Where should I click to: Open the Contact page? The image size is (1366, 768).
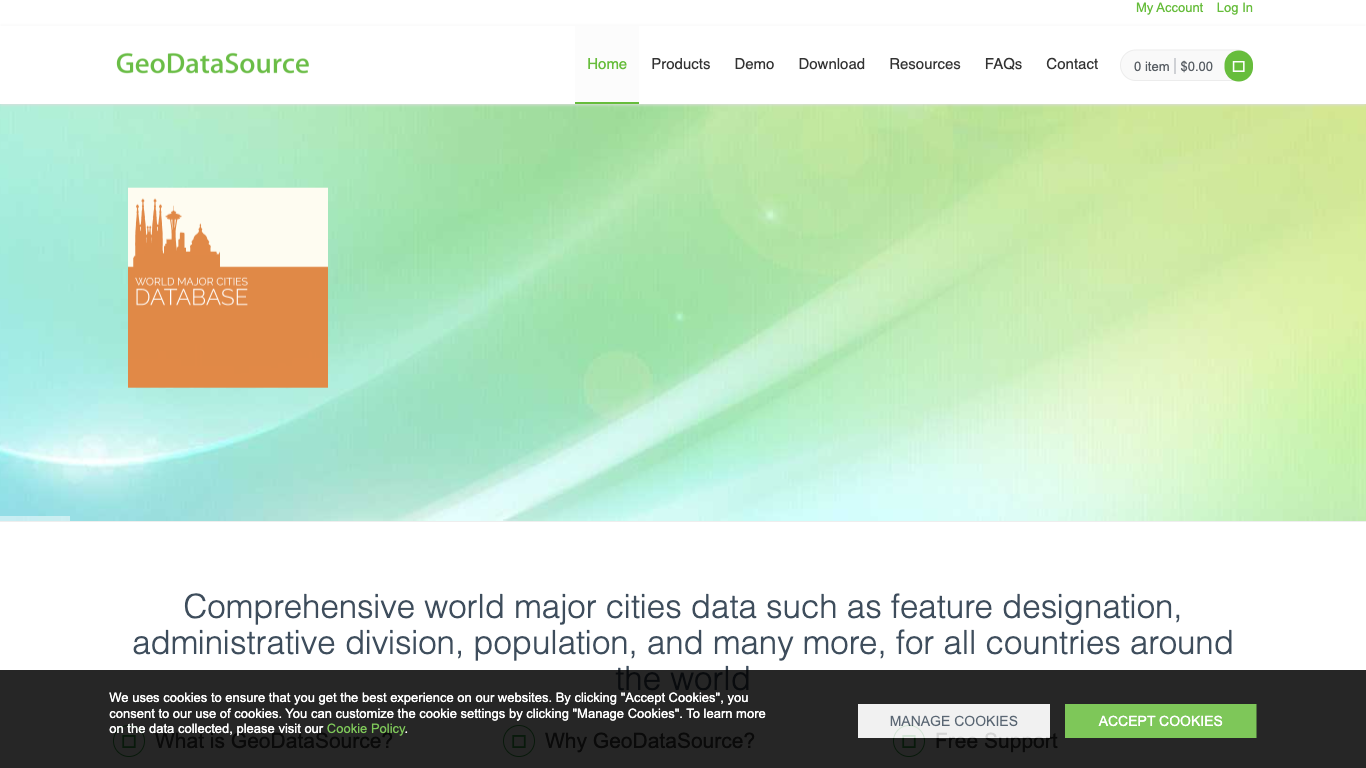point(1072,64)
